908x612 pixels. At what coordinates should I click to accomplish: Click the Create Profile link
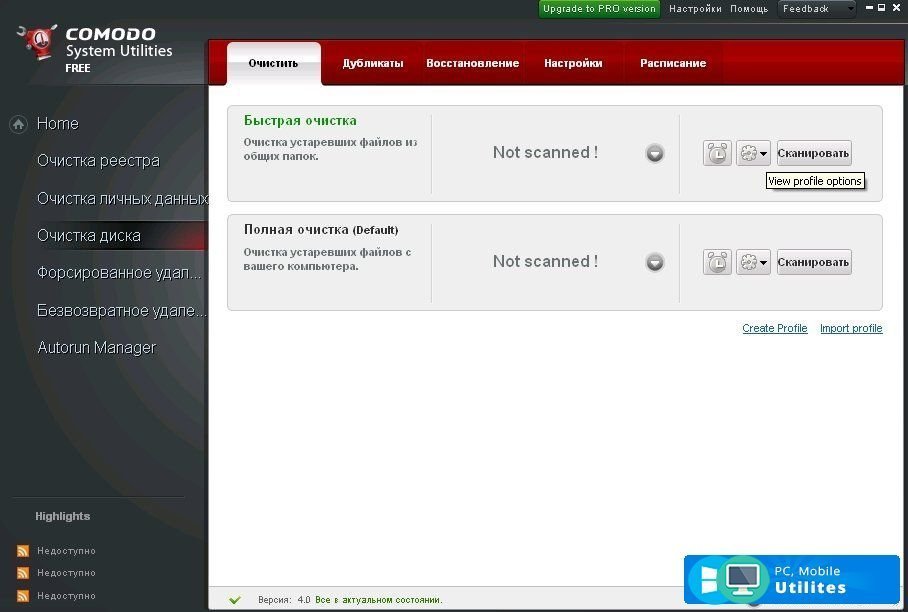(775, 328)
